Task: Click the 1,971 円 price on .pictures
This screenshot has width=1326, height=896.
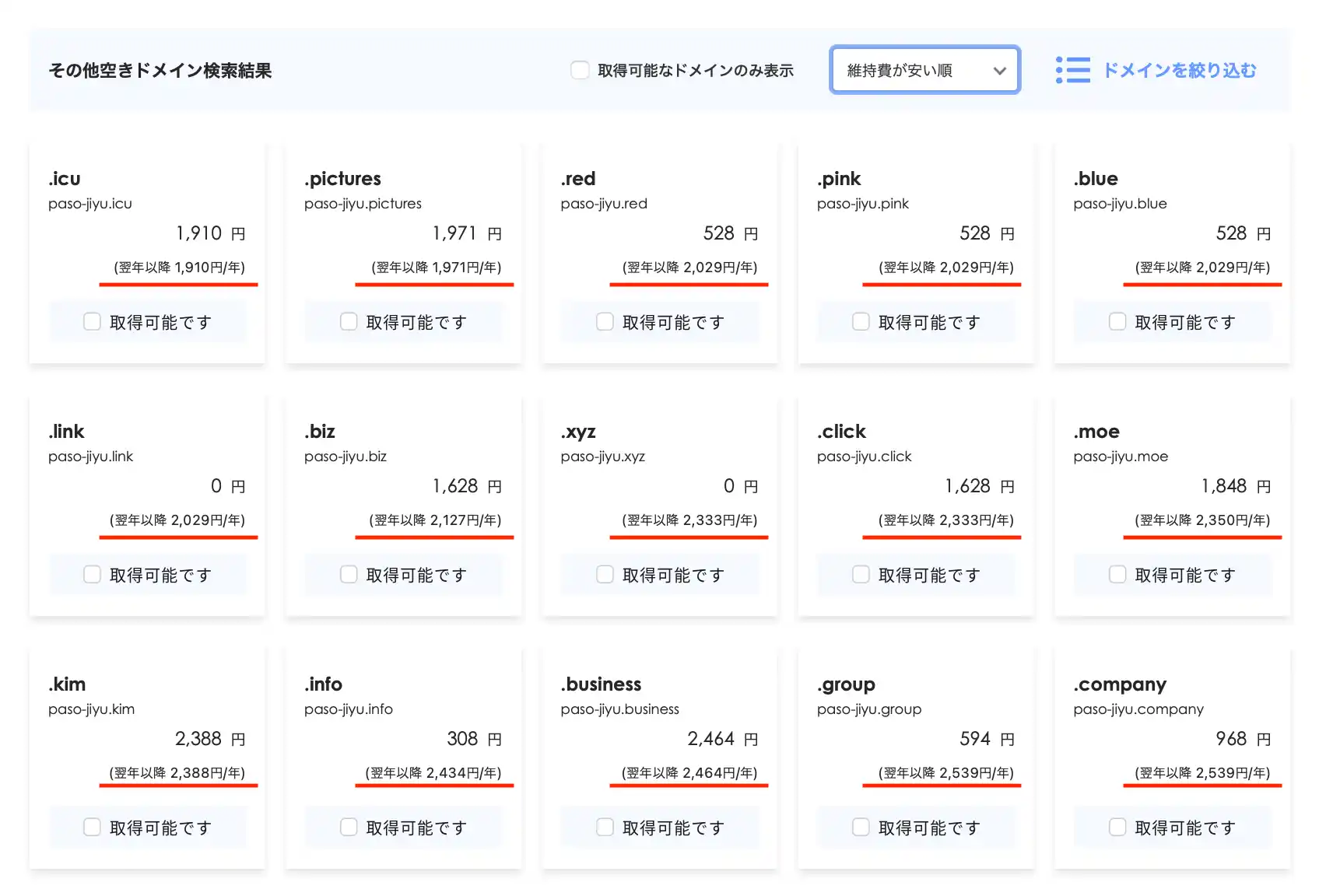Action: [x=467, y=233]
